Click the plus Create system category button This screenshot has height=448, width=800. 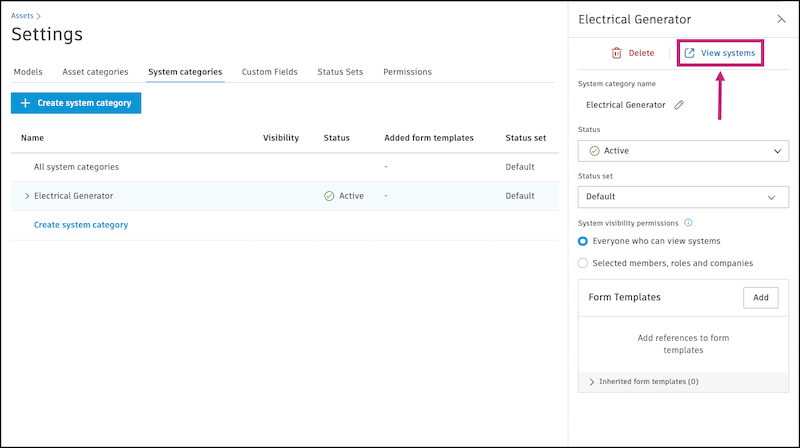76,103
